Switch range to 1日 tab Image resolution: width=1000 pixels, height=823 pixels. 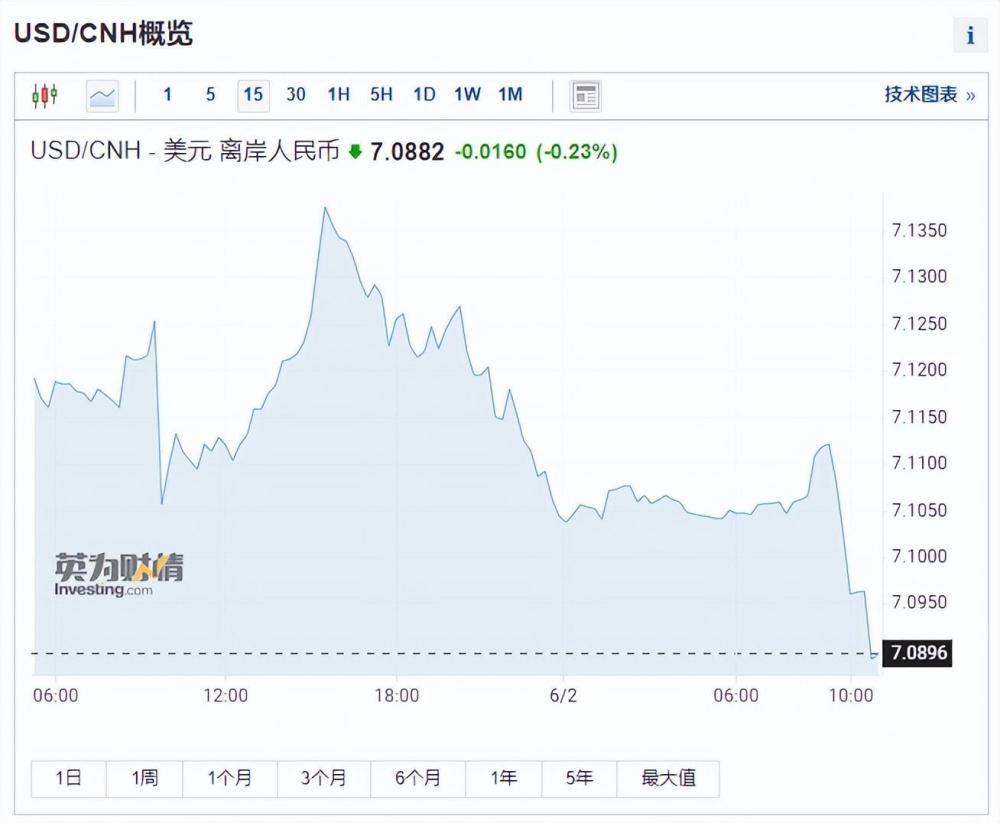(68, 778)
